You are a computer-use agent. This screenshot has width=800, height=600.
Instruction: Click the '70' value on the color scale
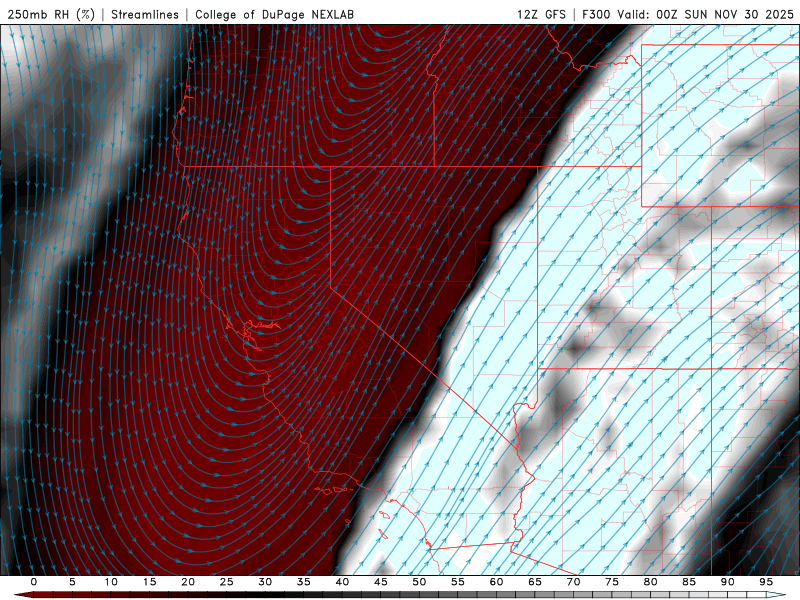click(573, 582)
